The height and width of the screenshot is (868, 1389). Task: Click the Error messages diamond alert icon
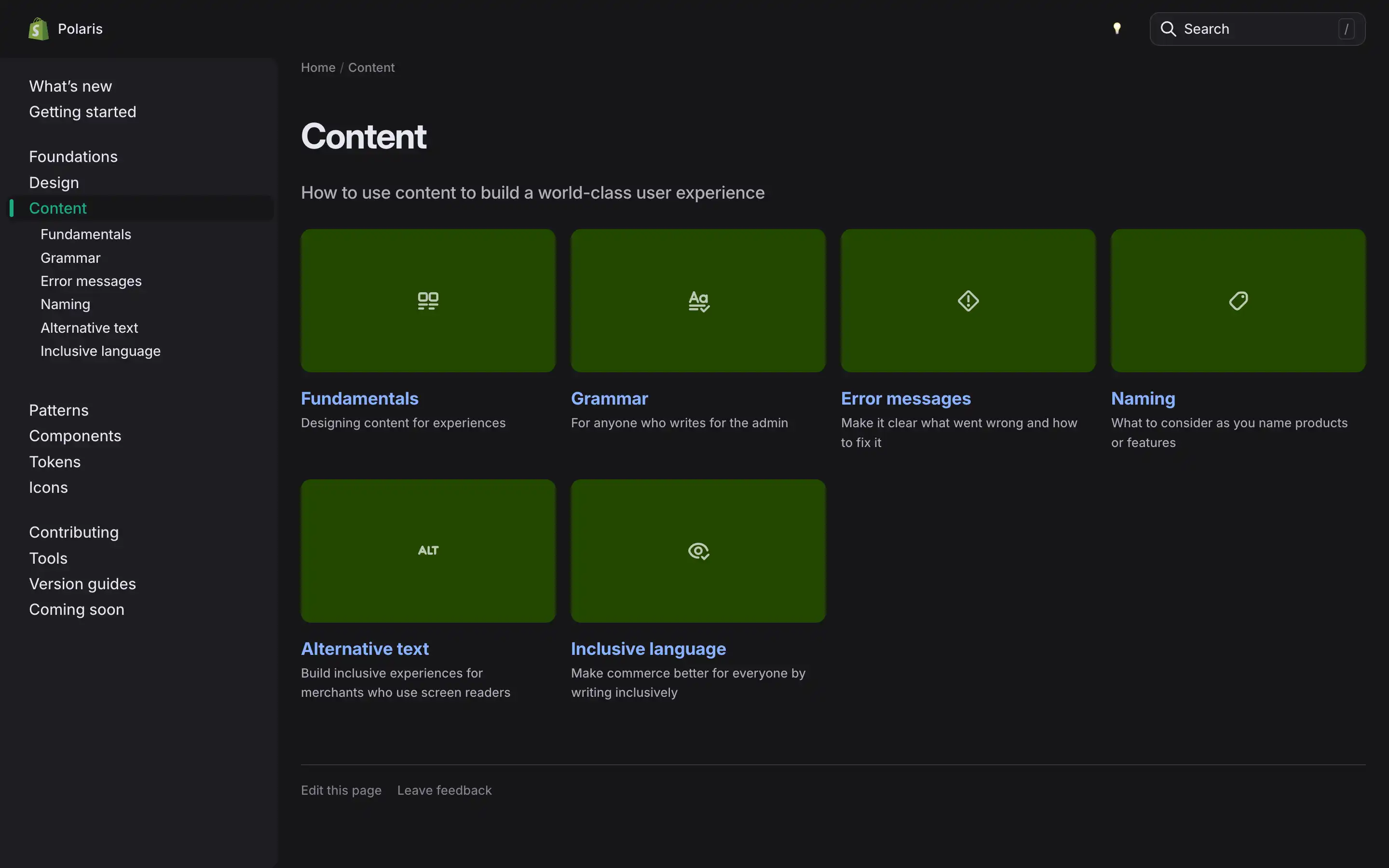tap(967, 300)
